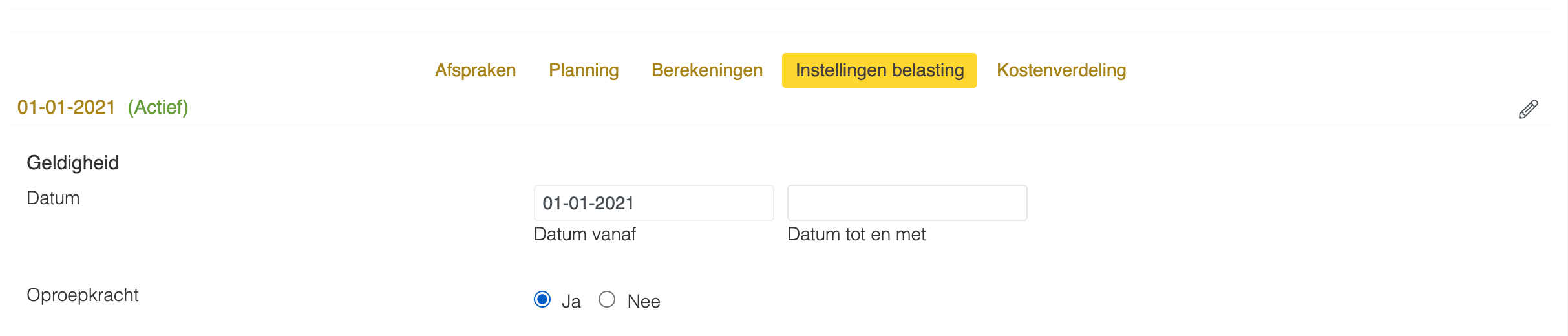Click the Geldigheid section heading
The width and height of the screenshot is (1568, 336).
(72, 163)
